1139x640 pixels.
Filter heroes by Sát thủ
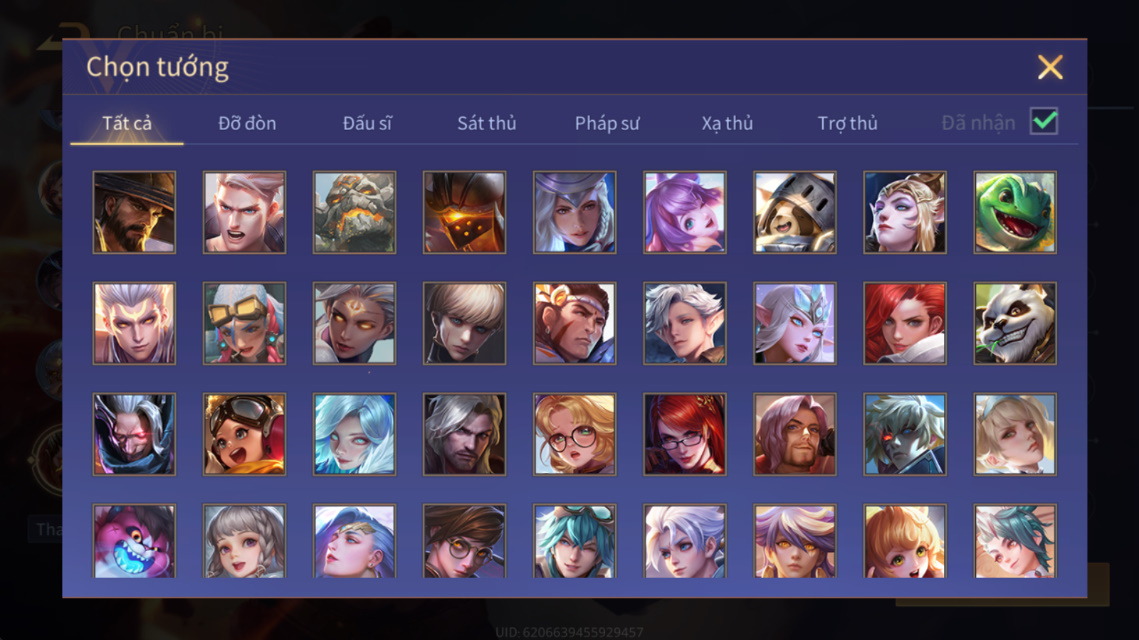487,123
